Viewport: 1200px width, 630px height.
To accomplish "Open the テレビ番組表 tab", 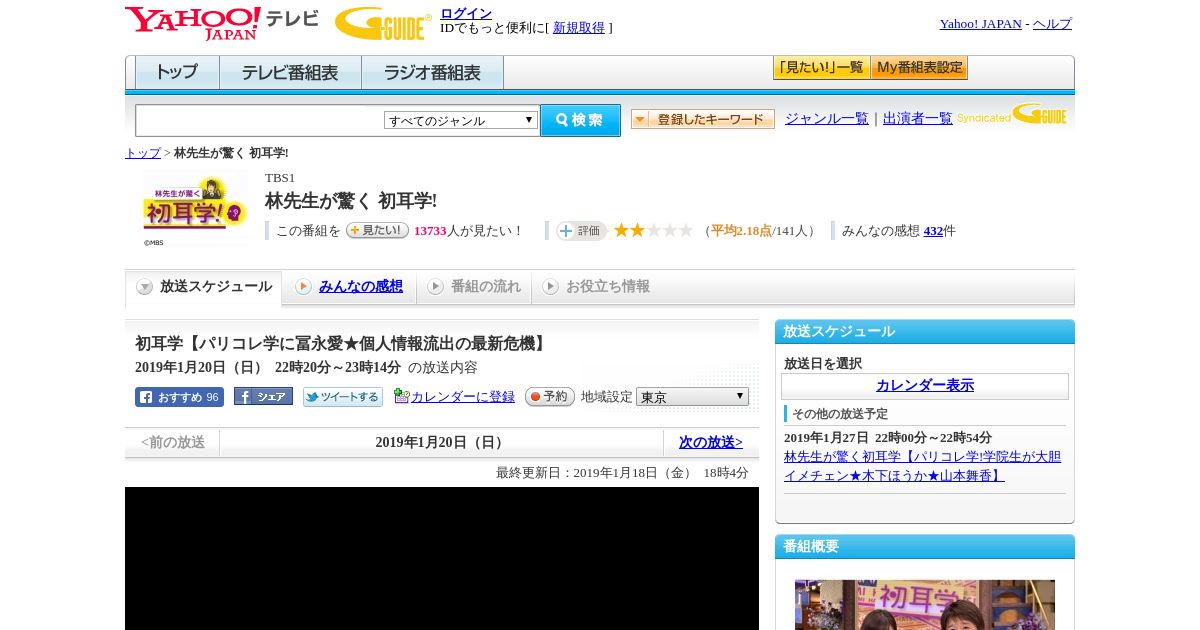I will 290,73.
